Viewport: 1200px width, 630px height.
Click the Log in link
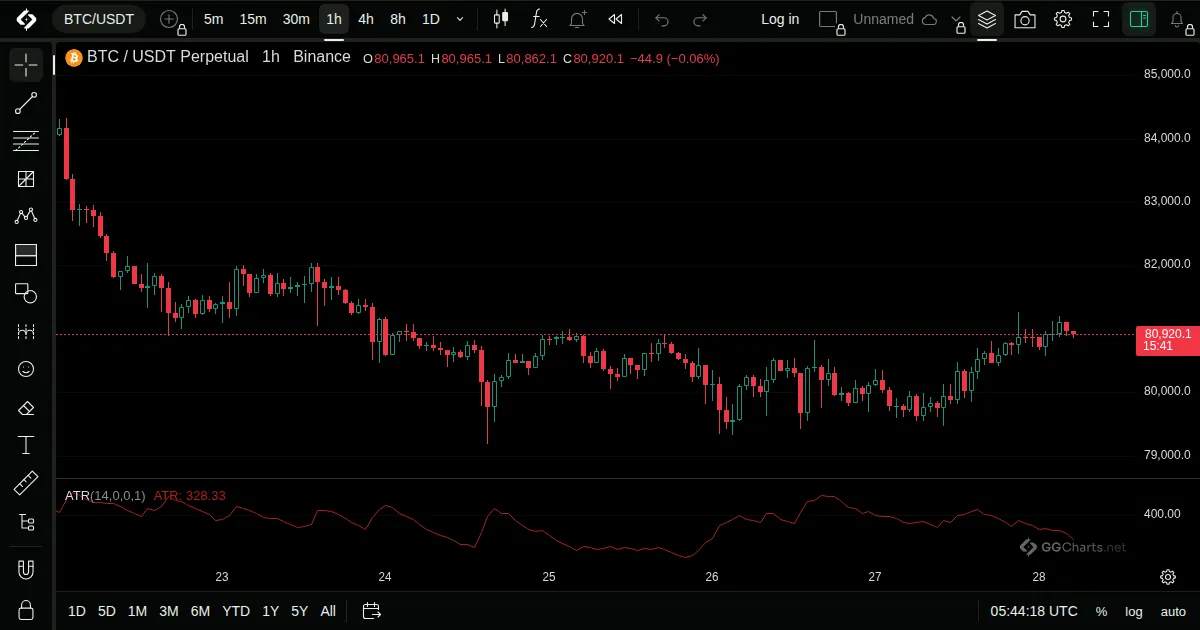[780, 19]
